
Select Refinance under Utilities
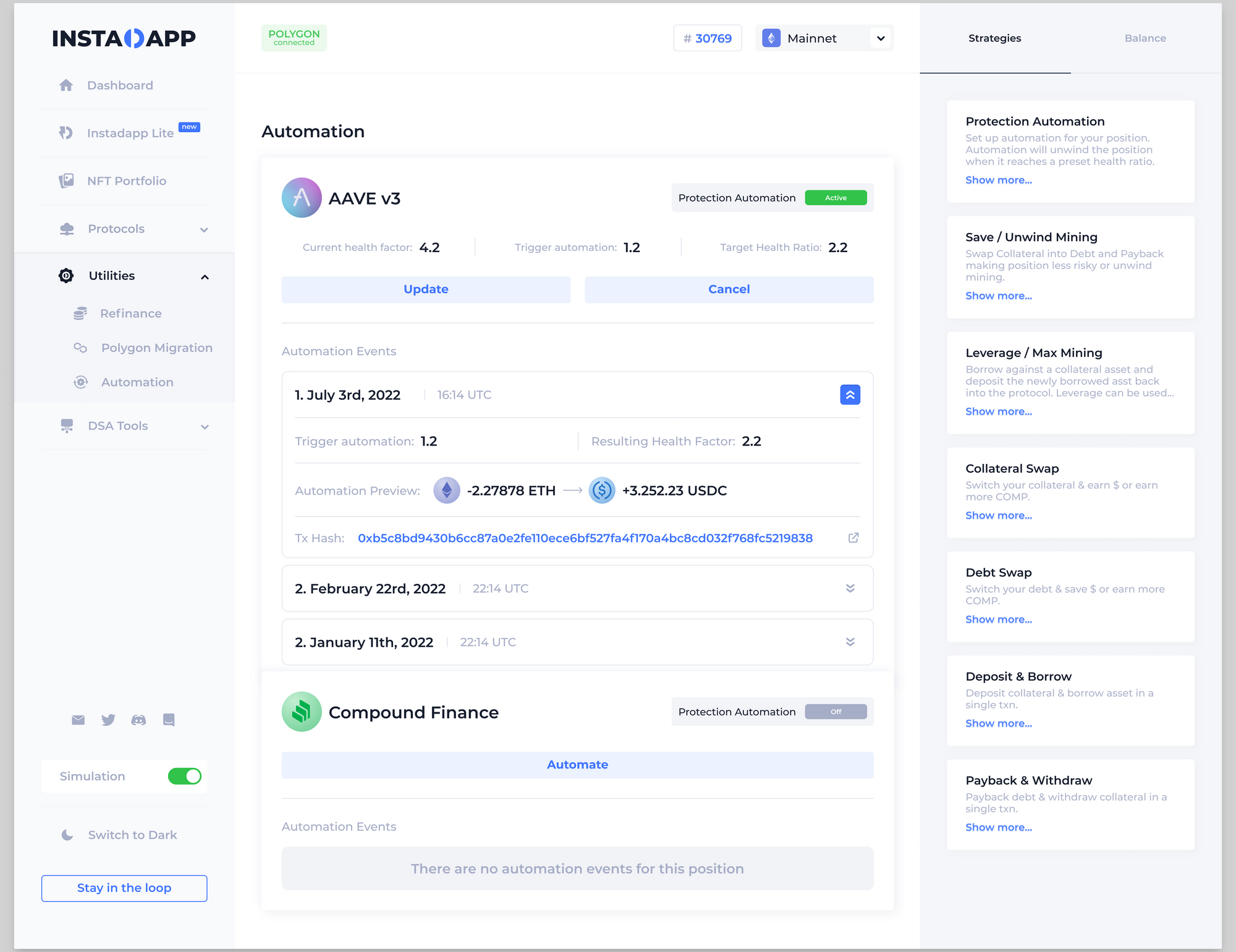(x=130, y=313)
